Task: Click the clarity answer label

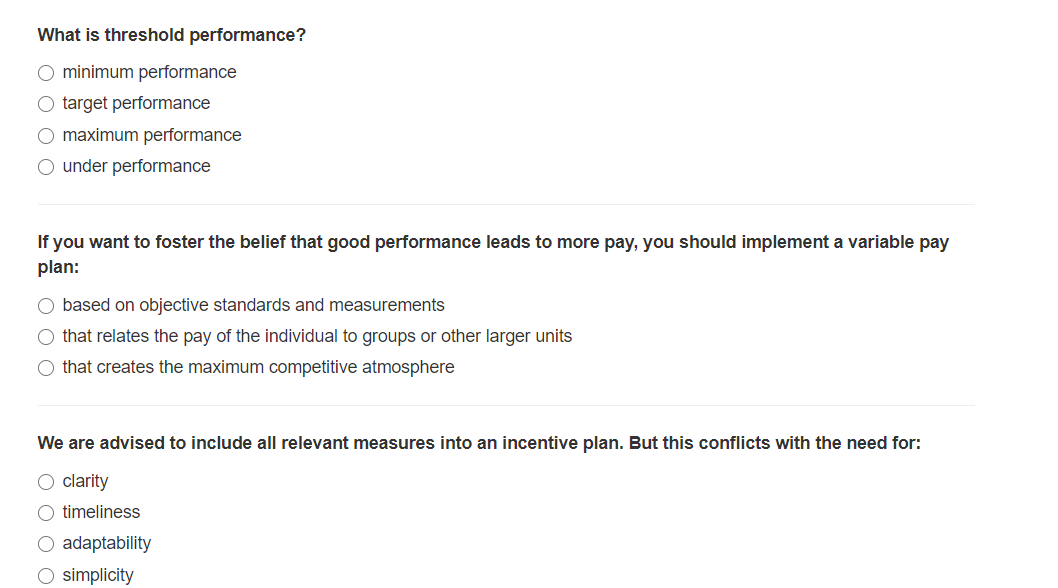Action: click(x=86, y=481)
